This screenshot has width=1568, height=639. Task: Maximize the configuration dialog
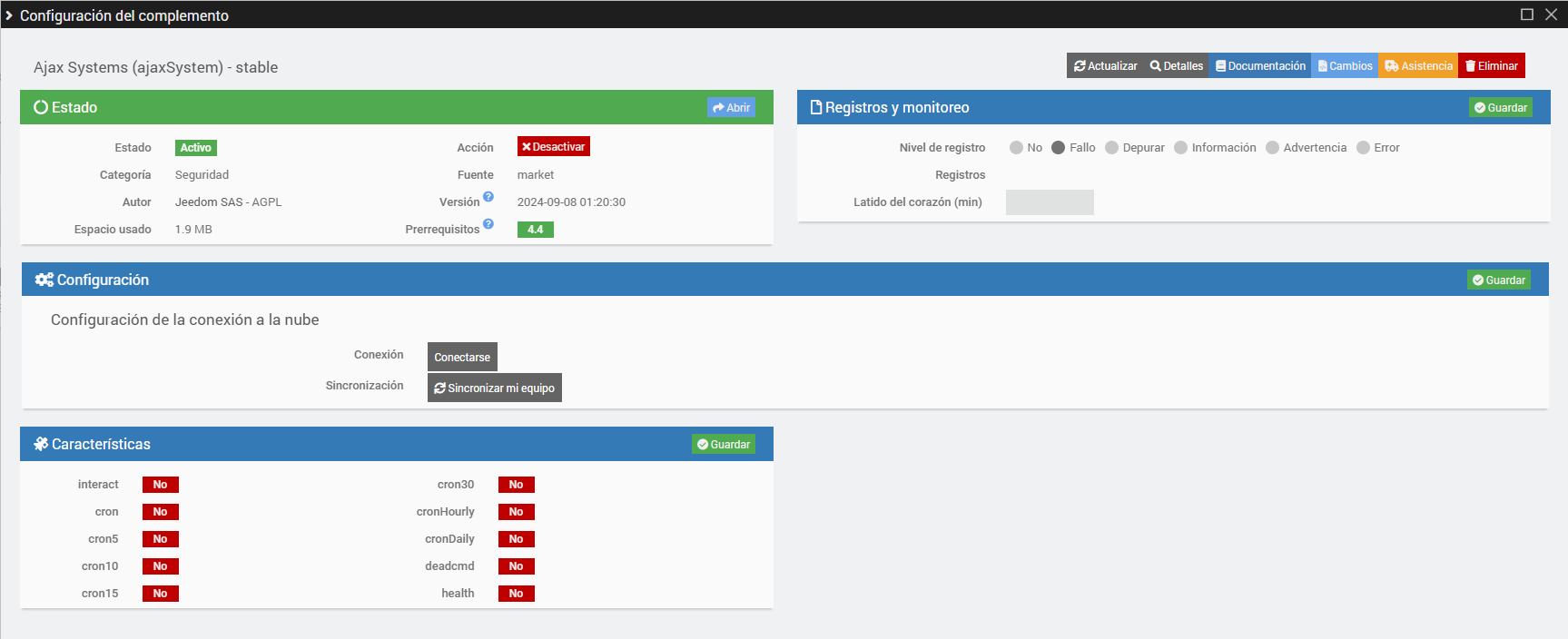click(x=1527, y=15)
